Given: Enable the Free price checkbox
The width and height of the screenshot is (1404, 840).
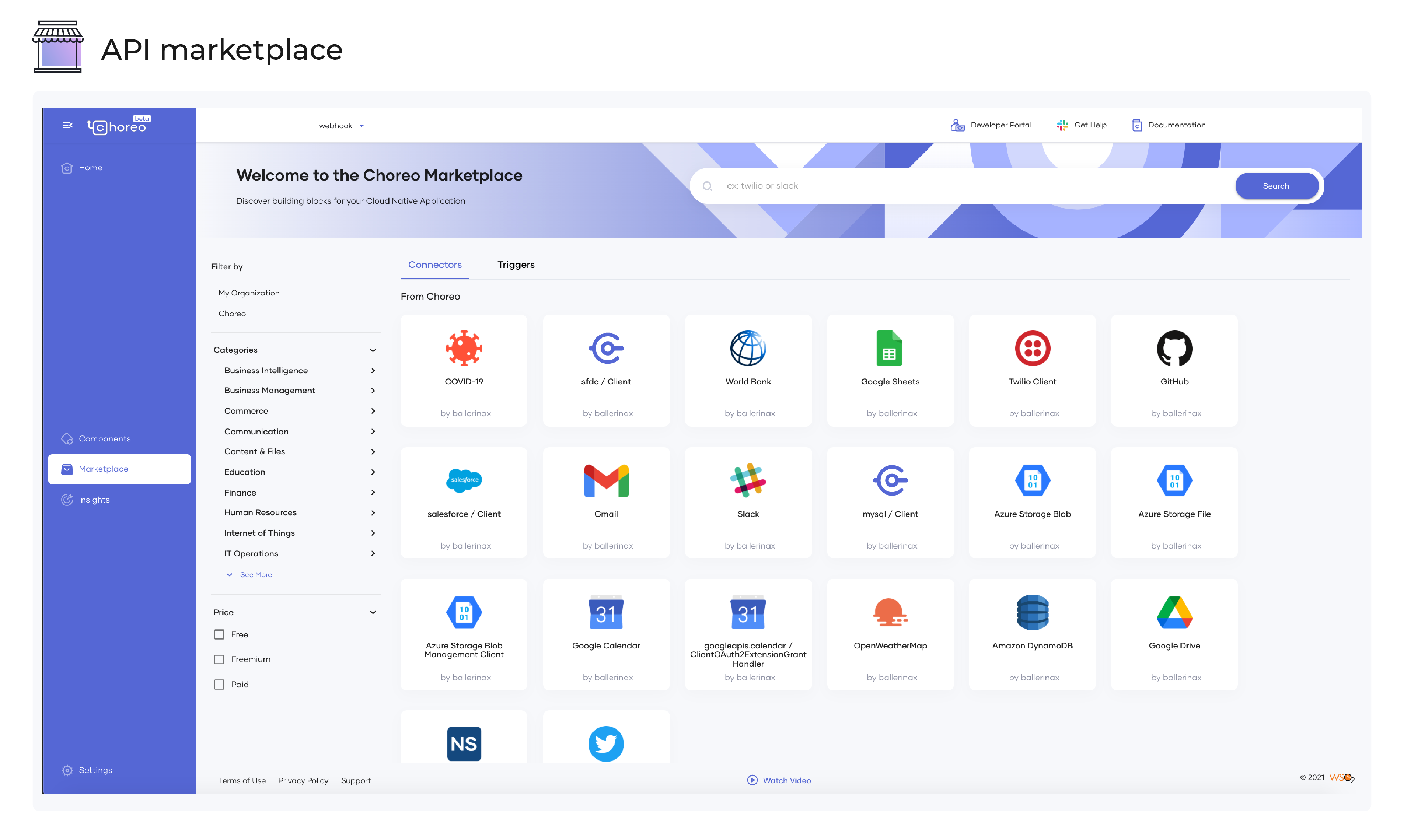Looking at the screenshot, I should click(219, 634).
